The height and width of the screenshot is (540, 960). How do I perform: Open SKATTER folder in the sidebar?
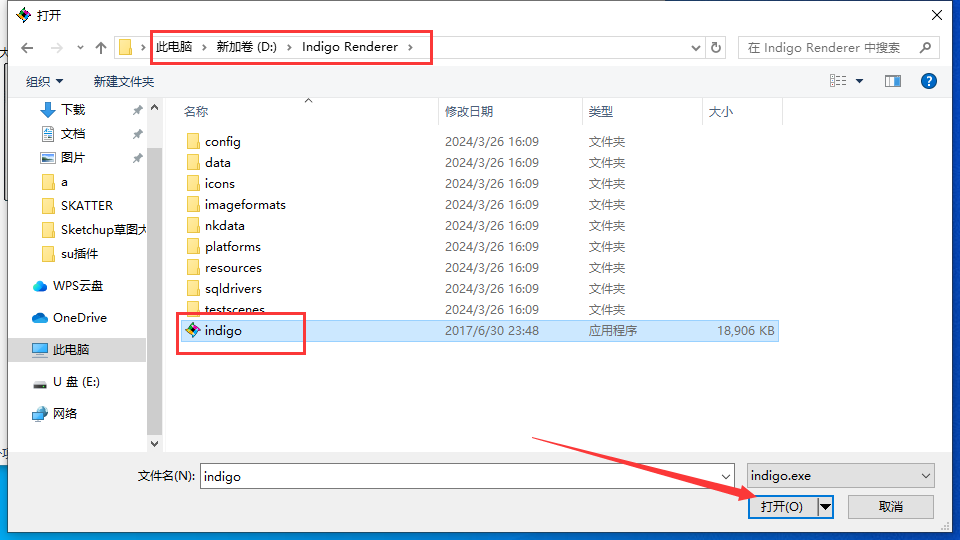click(x=86, y=206)
